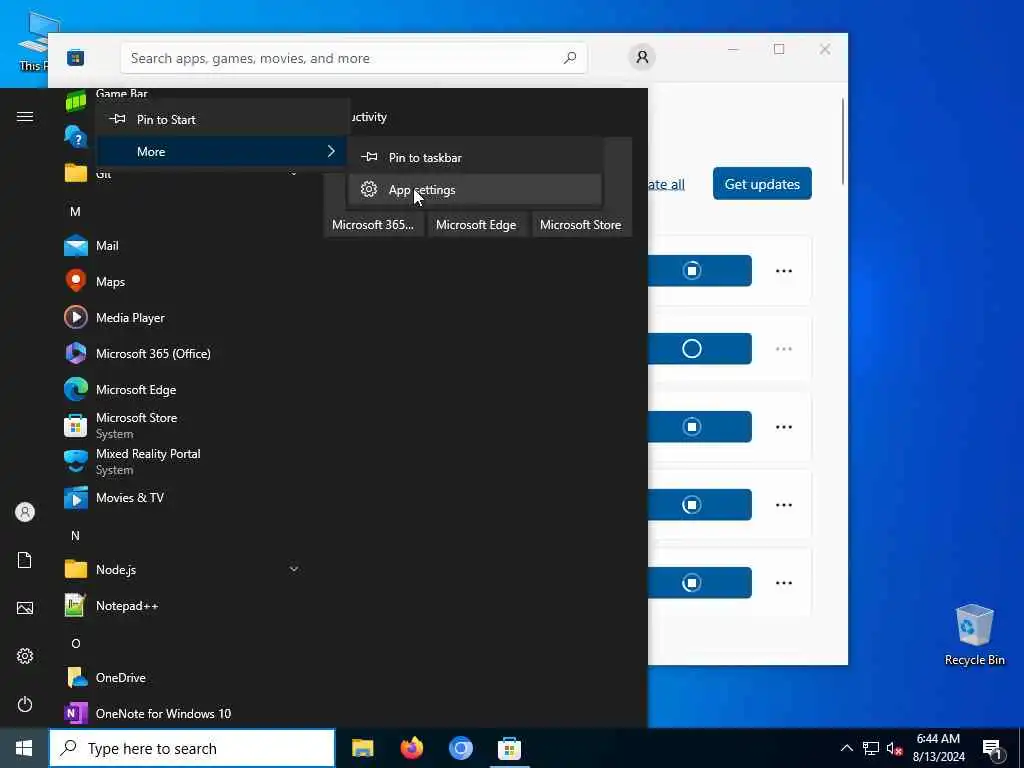Open OneDrive in the app list

(x=183, y=677)
